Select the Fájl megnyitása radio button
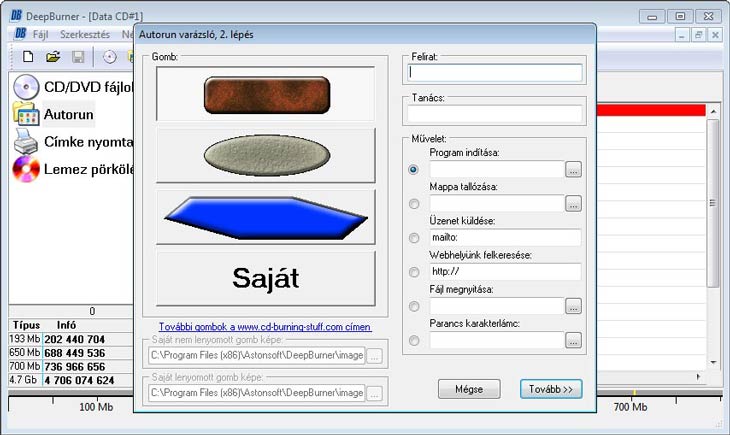730x435 pixels. [413, 306]
